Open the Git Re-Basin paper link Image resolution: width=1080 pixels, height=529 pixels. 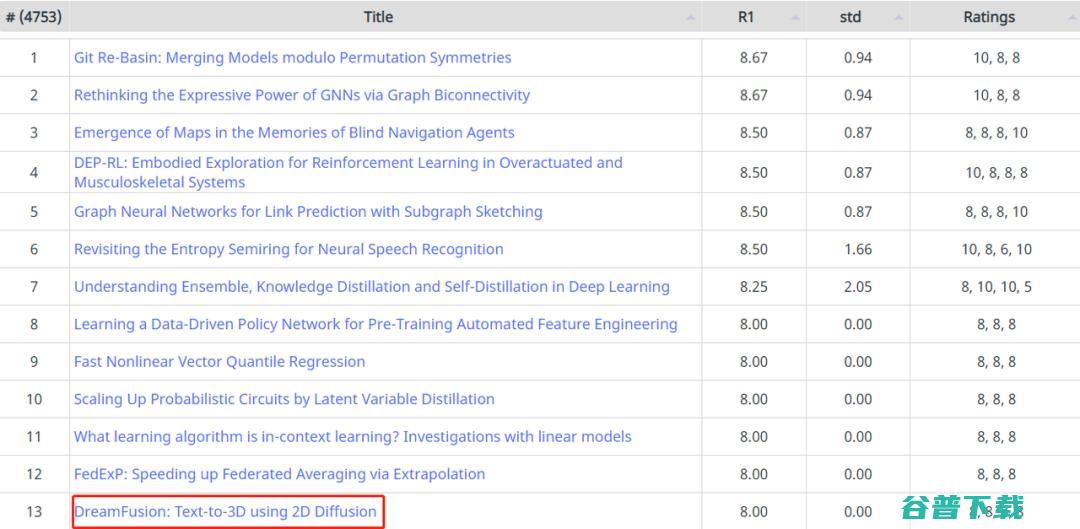click(x=292, y=58)
